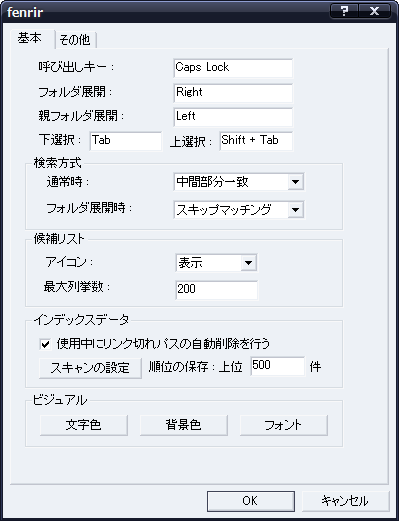The image size is (399, 521).
Task: Click the 親フォルダ展開 field showing Left
Action: pos(233,117)
